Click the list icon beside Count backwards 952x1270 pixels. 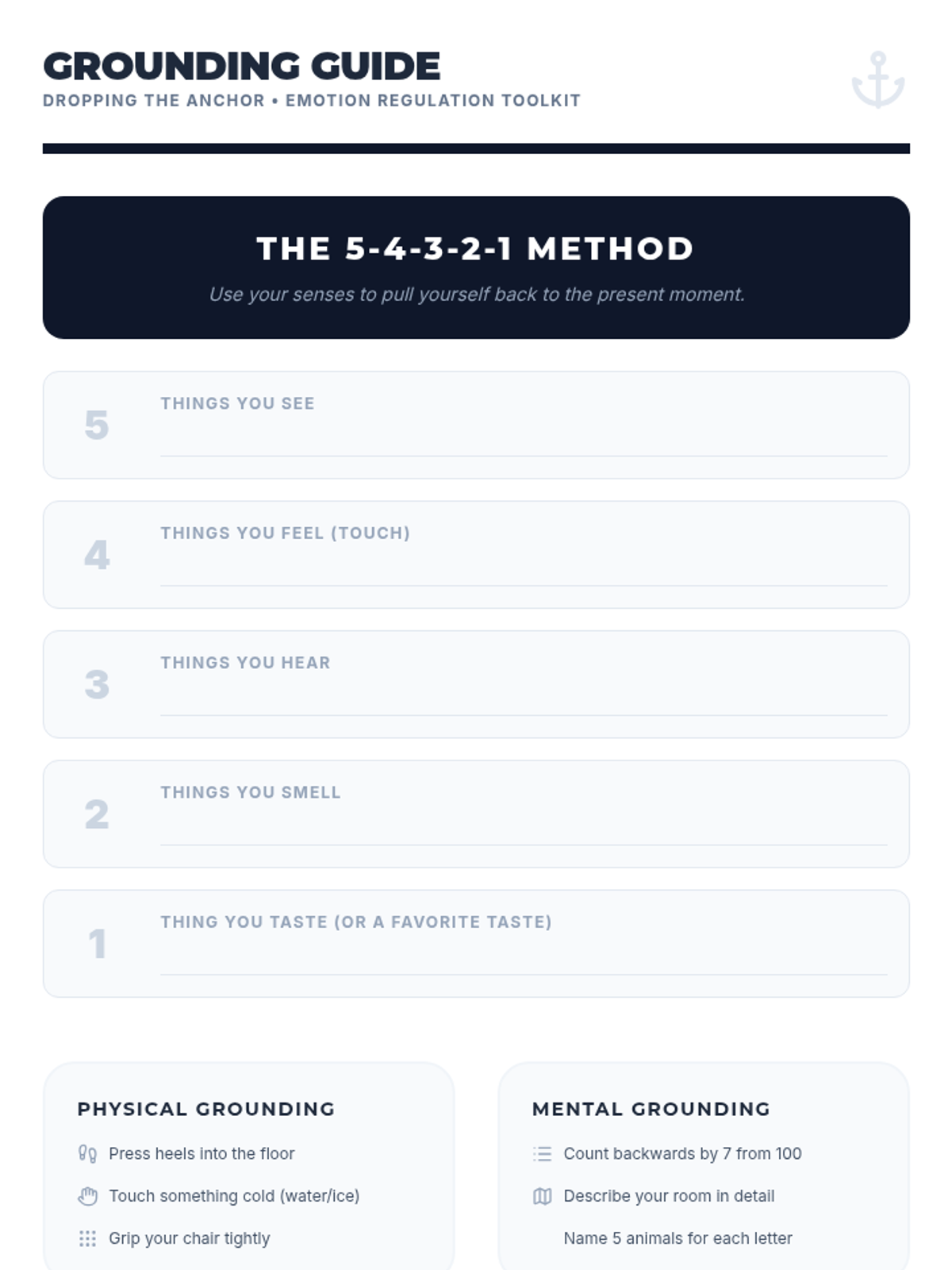coord(543,1153)
